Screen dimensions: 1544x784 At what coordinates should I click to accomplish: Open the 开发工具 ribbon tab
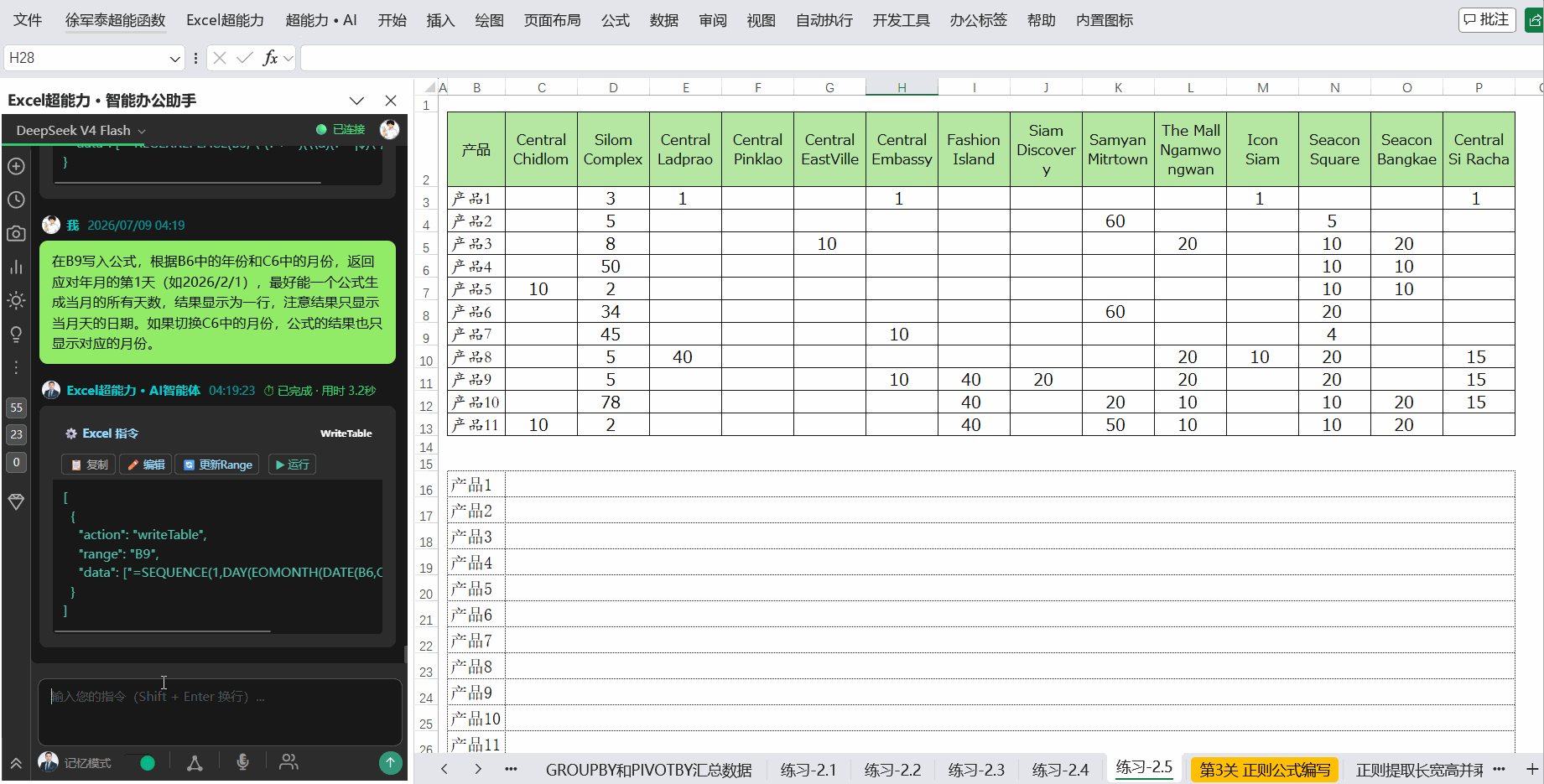click(902, 20)
